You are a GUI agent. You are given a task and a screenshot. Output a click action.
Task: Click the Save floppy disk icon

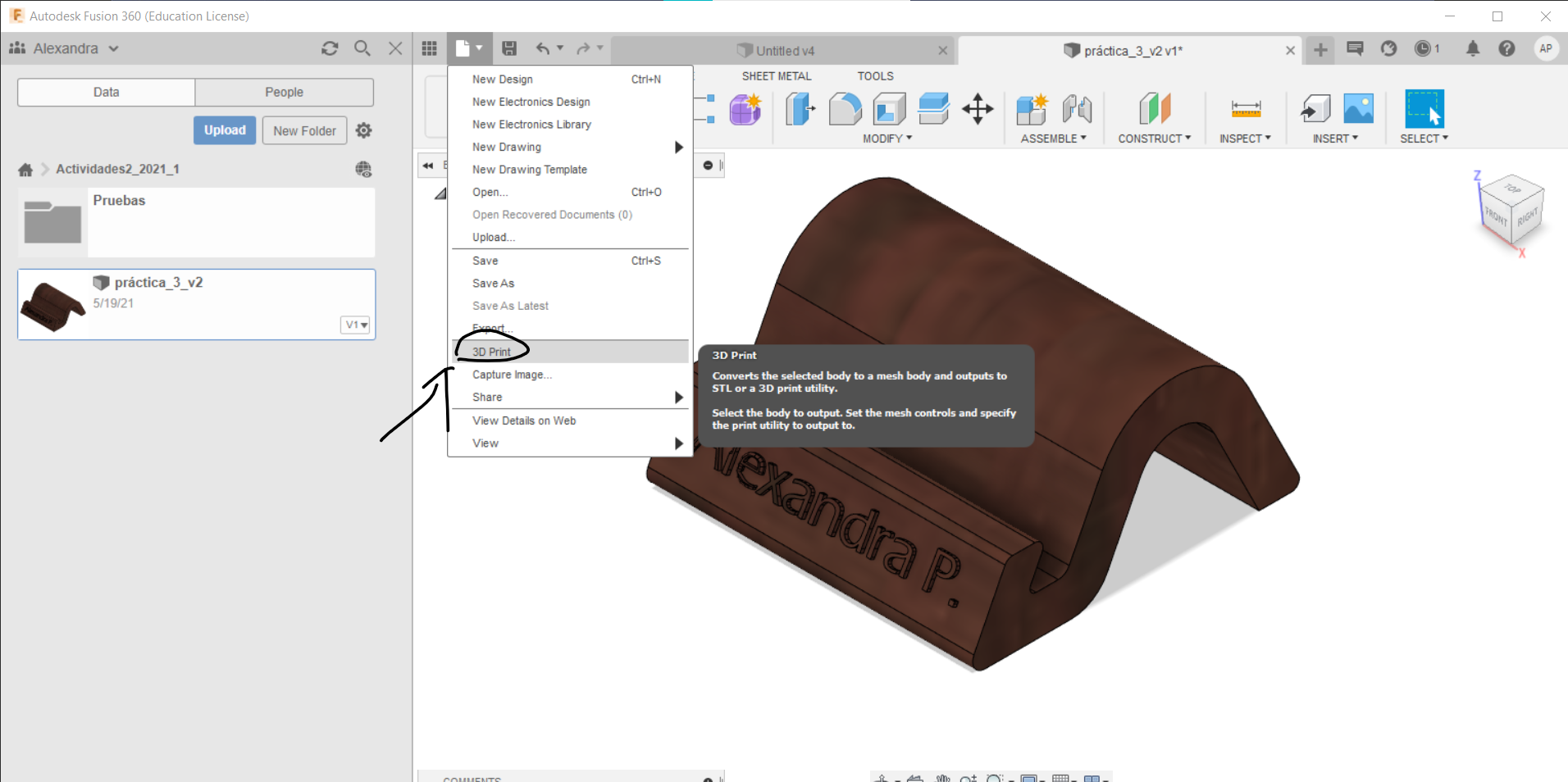[509, 48]
